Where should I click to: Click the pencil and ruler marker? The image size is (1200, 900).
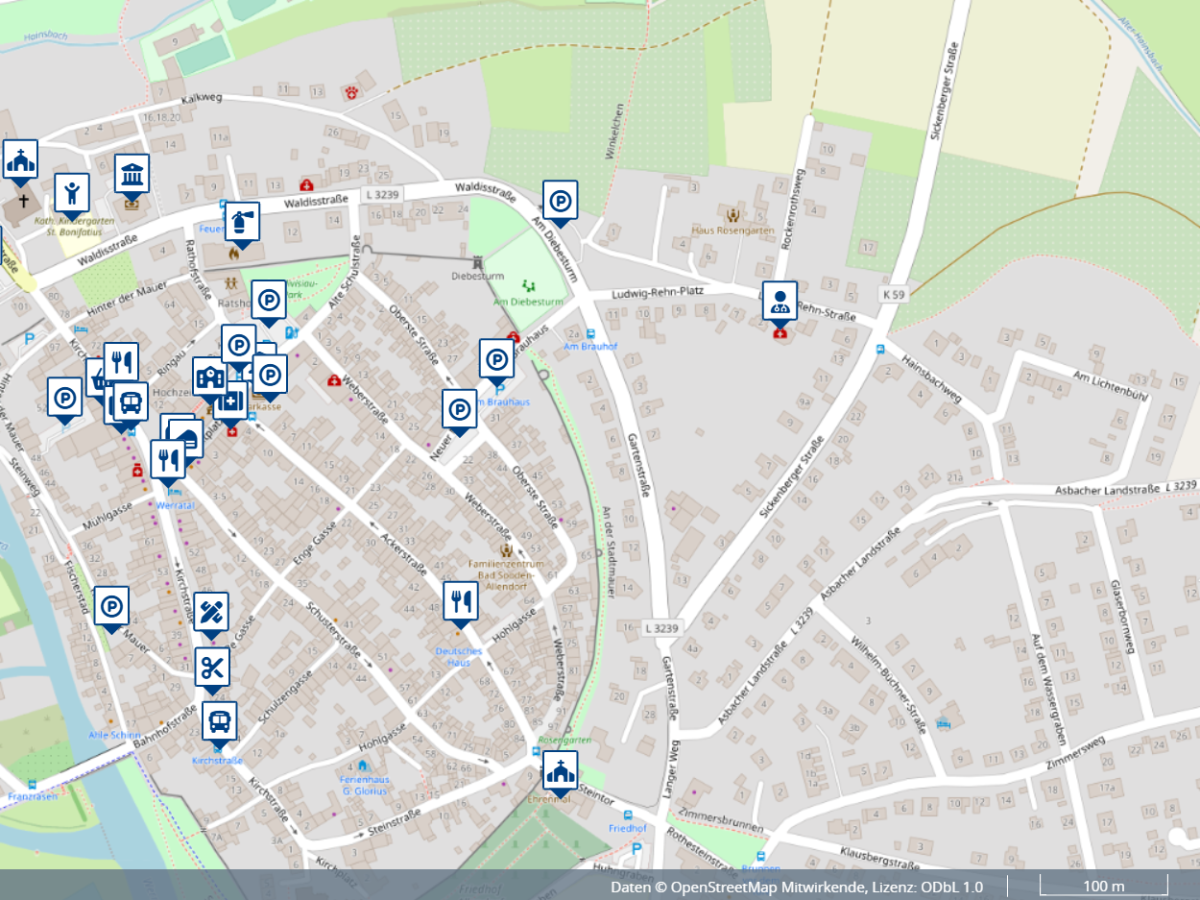(x=212, y=611)
